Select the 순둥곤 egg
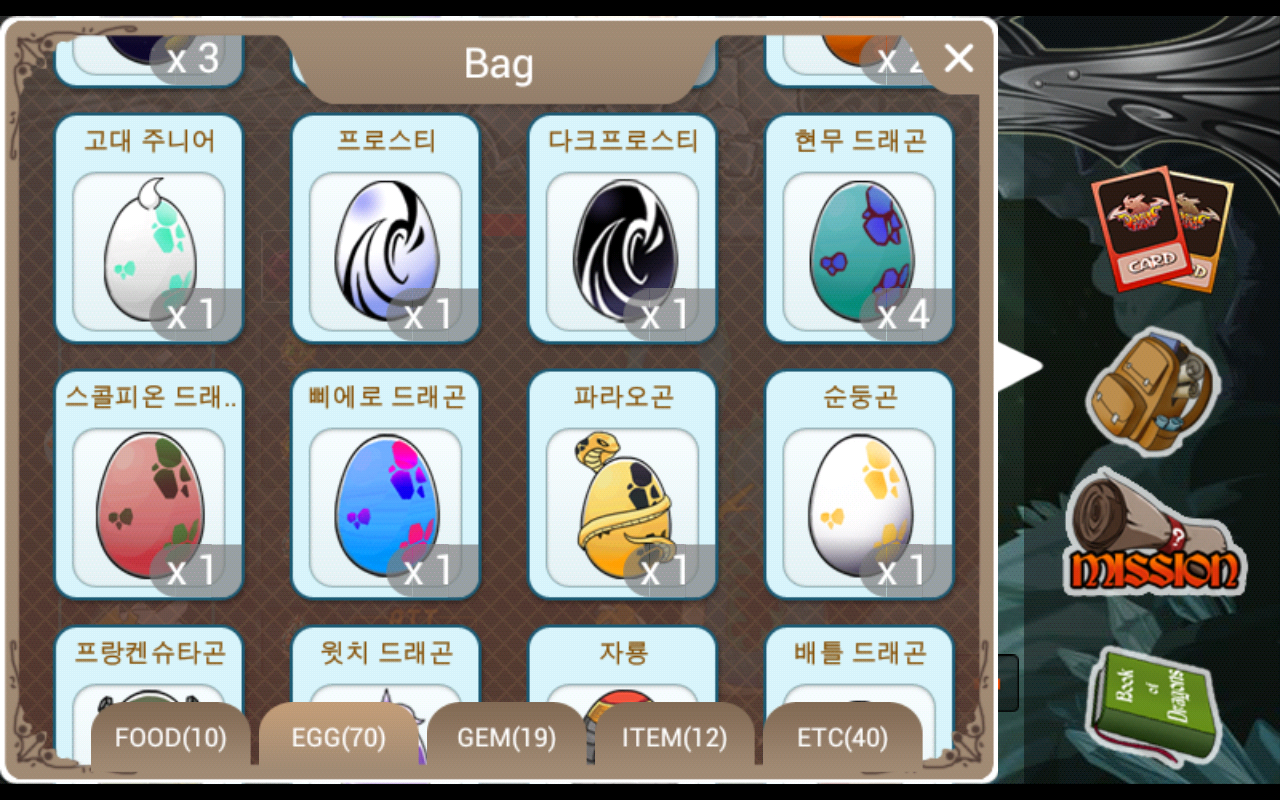Viewport: 1280px width, 800px height. click(860, 485)
